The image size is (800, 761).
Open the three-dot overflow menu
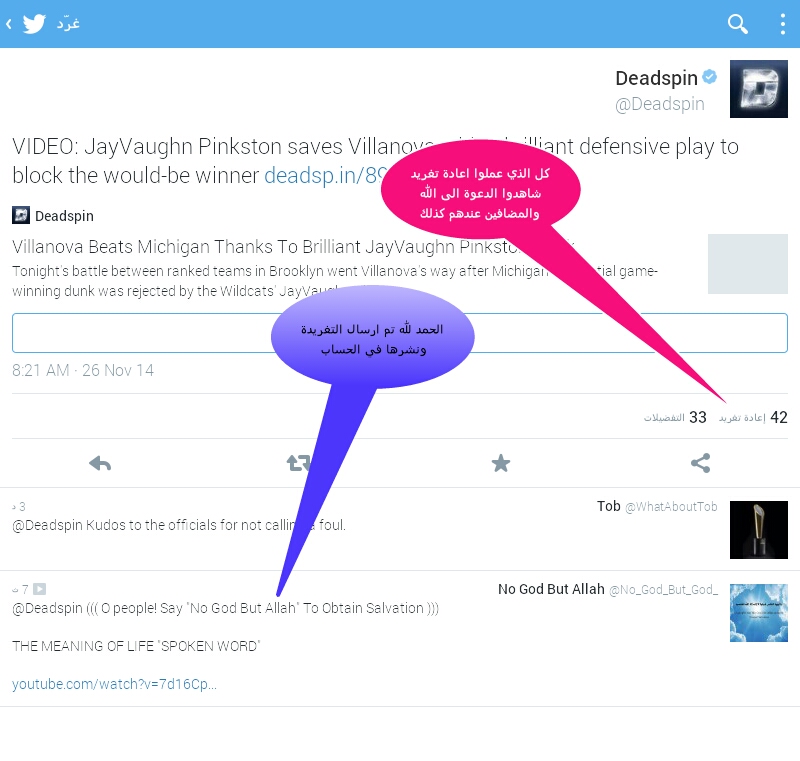[x=782, y=24]
